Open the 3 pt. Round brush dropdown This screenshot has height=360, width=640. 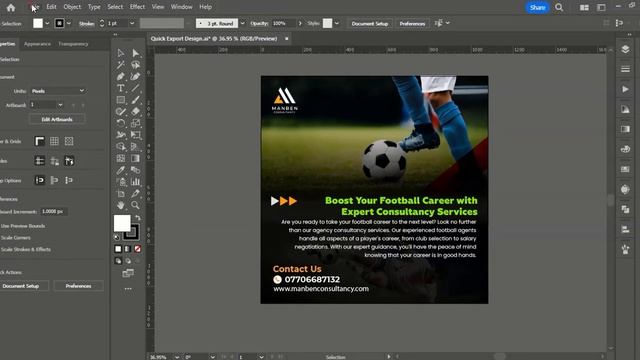pyautogui.click(x=242, y=24)
